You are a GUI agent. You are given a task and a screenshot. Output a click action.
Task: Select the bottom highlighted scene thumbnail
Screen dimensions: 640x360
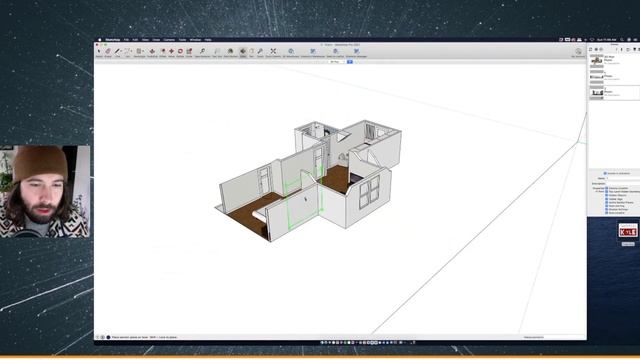(x=597, y=93)
